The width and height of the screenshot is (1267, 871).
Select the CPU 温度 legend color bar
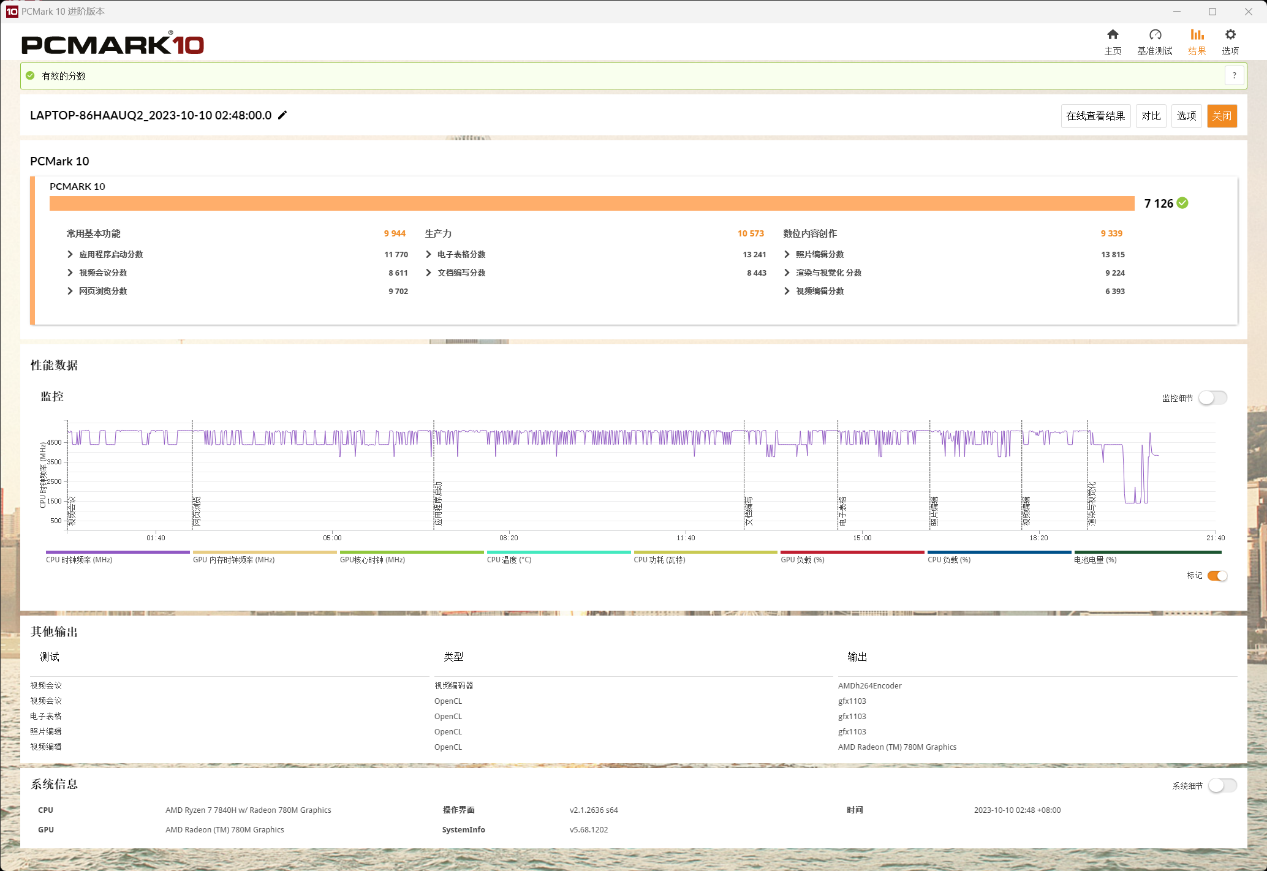point(558,552)
